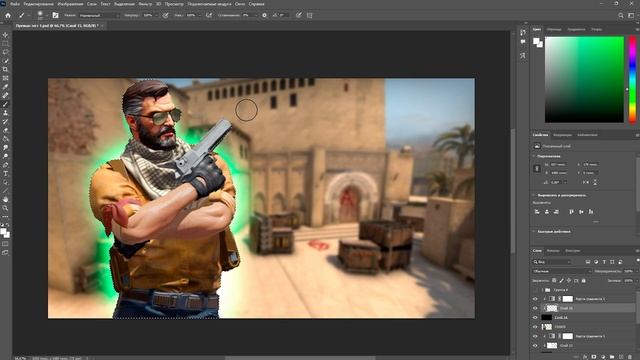Open the layer blend mode dropdown
Viewport: 640px width, 360px height.
[x=562, y=271]
